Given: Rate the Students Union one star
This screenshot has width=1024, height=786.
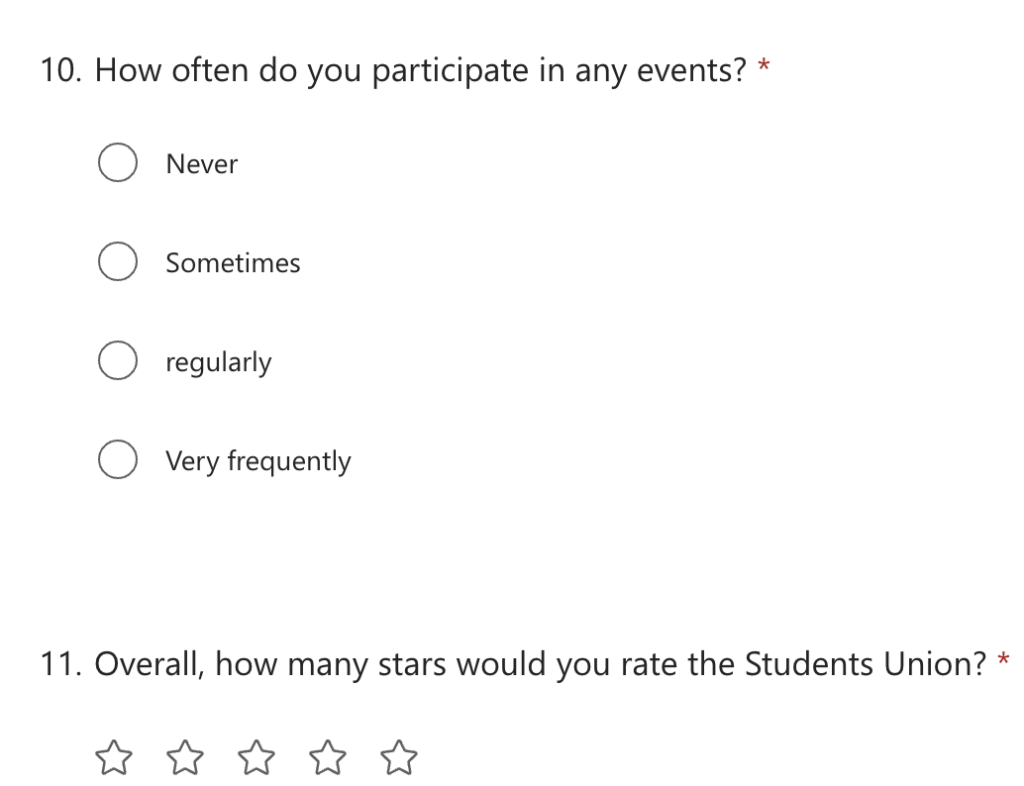Looking at the screenshot, I should click(114, 757).
